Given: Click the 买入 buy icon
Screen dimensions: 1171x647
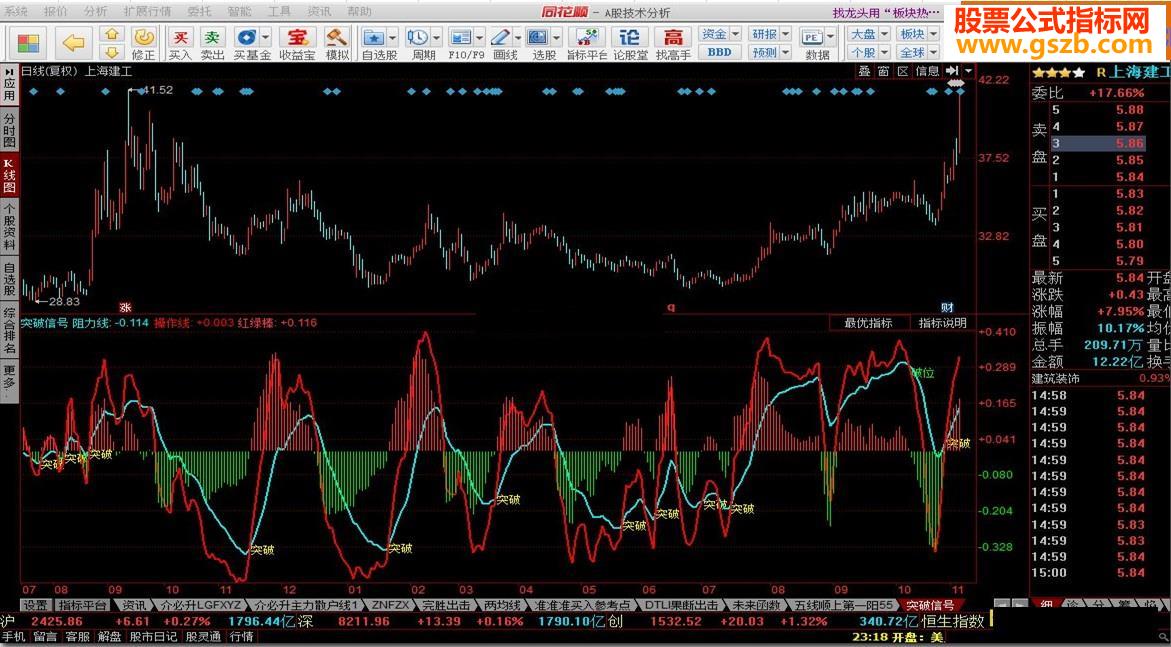Looking at the screenshot, I should 180,43.
